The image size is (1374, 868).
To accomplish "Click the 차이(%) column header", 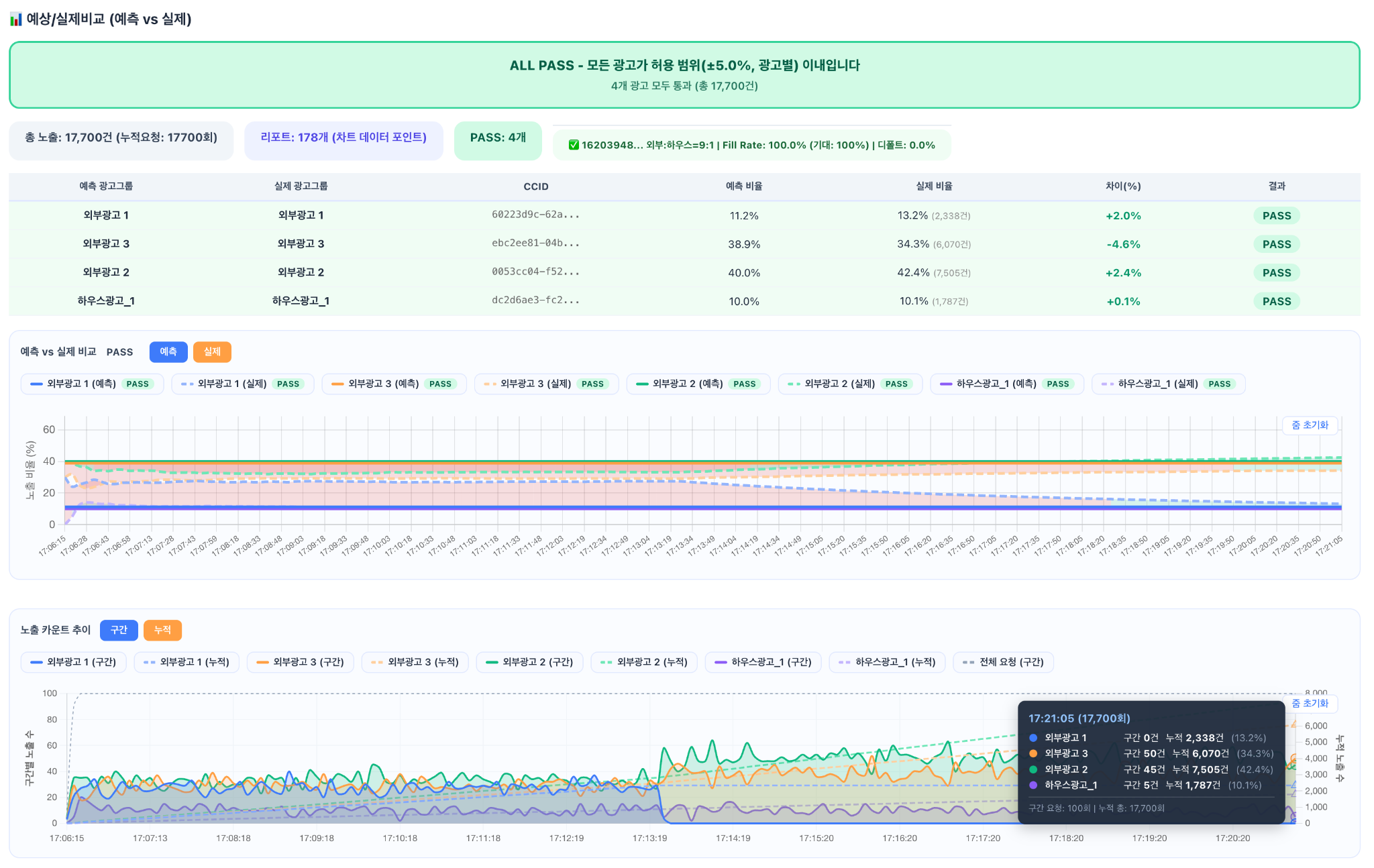I will (1123, 186).
